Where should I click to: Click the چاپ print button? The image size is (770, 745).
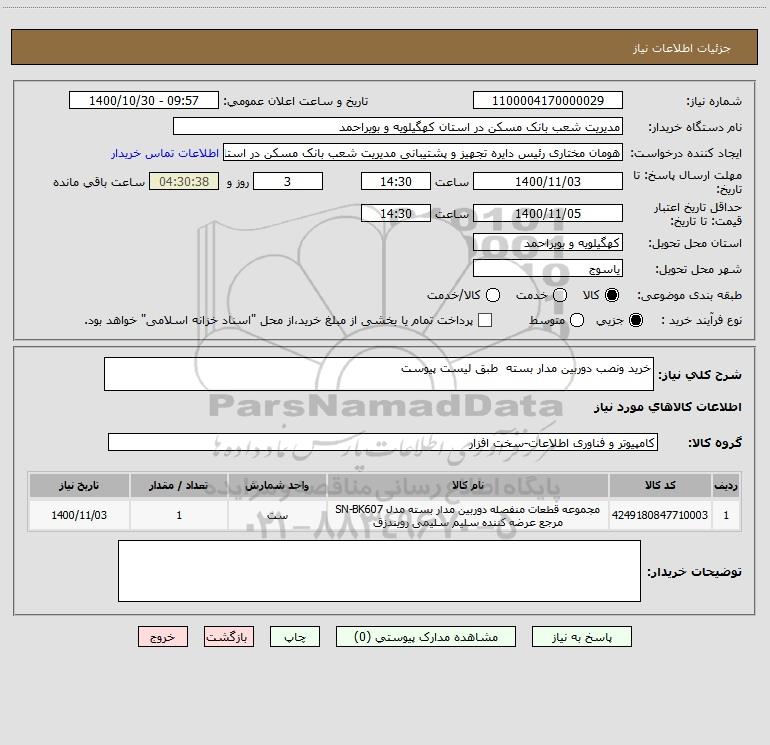(295, 636)
